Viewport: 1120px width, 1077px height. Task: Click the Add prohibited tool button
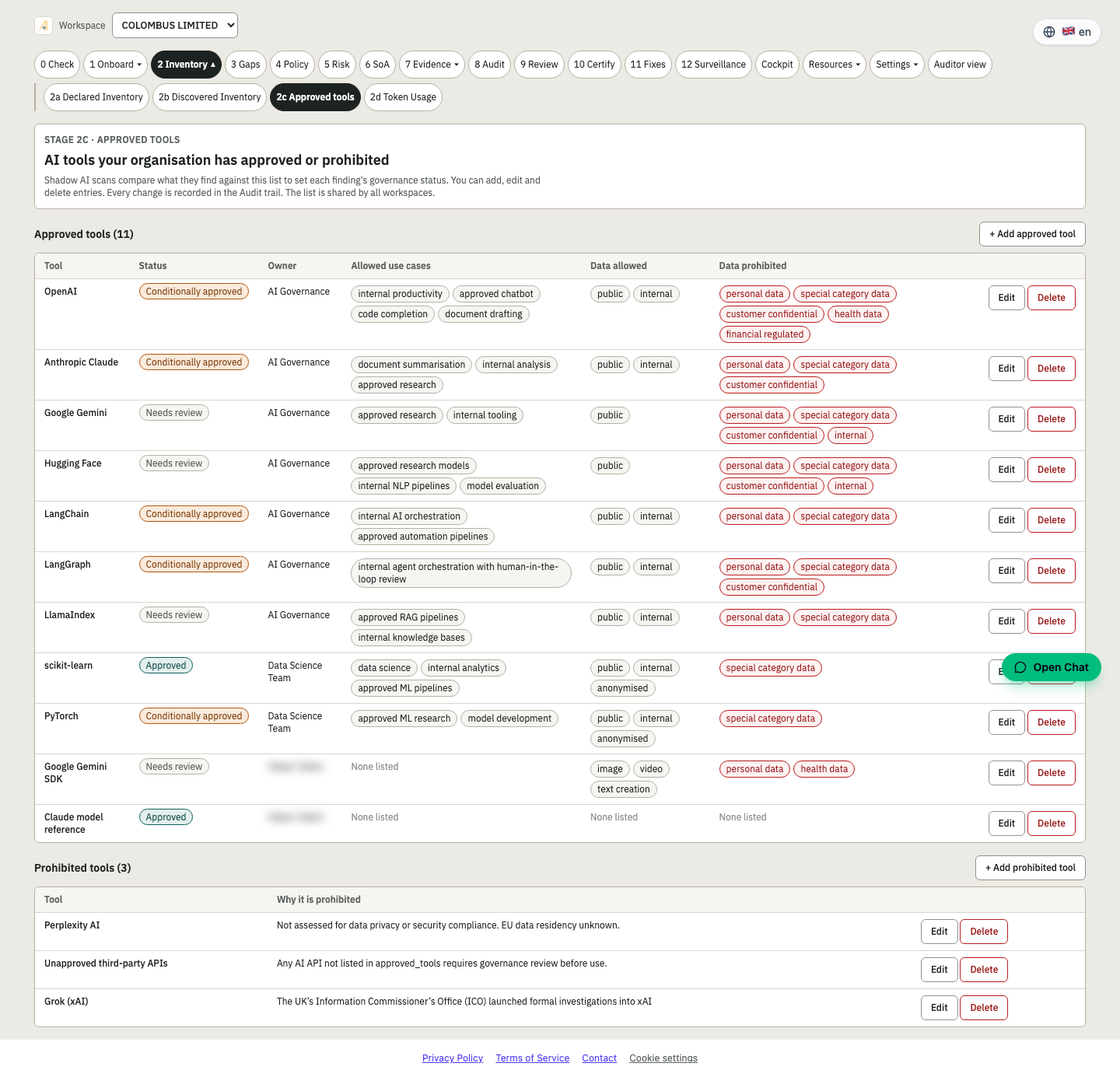(x=1031, y=868)
